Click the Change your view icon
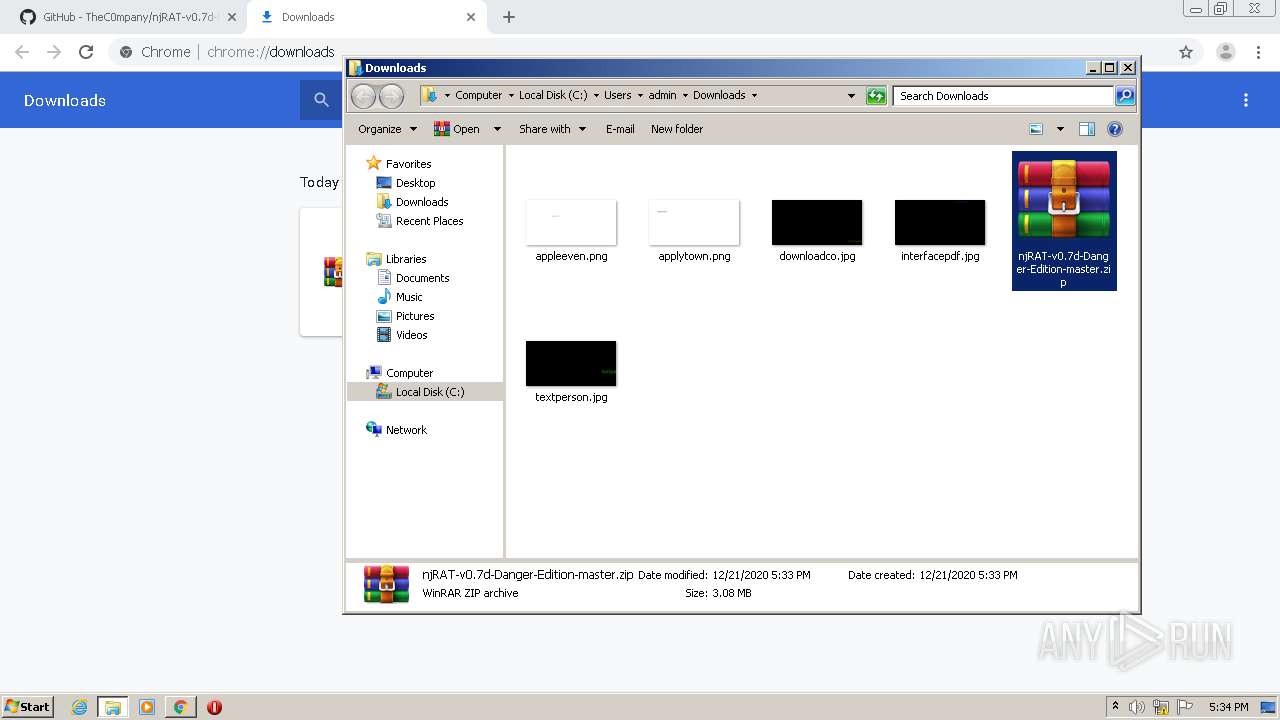1280x720 pixels. (1036, 129)
